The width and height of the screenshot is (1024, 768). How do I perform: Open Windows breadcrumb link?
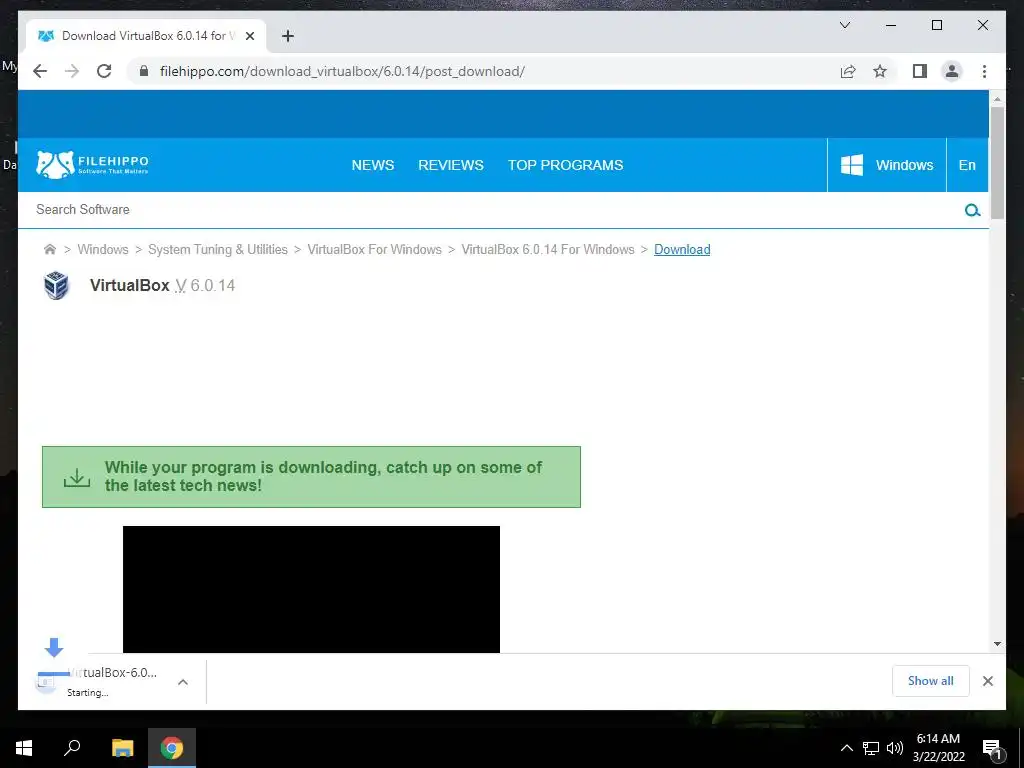(103, 249)
